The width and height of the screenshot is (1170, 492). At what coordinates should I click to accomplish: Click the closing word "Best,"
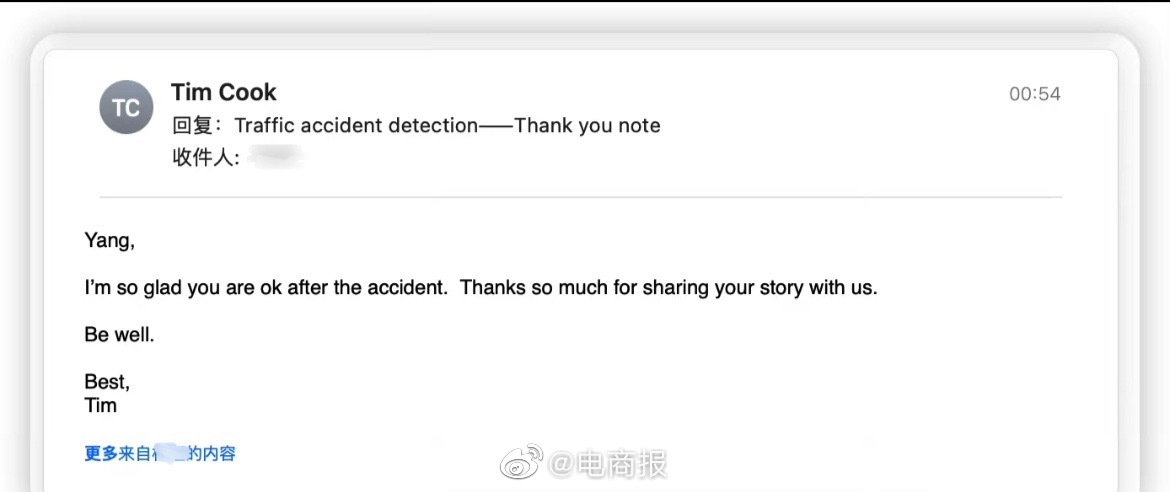(x=107, y=382)
